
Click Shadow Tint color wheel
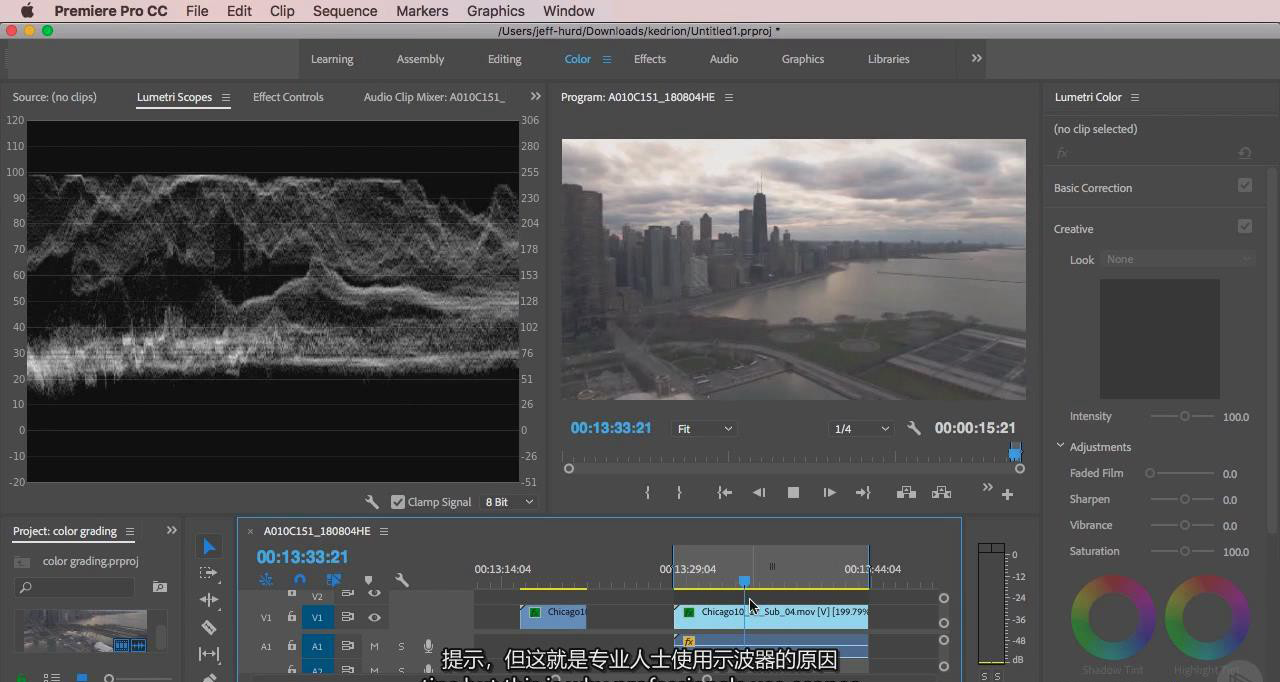[x=1115, y=617]
